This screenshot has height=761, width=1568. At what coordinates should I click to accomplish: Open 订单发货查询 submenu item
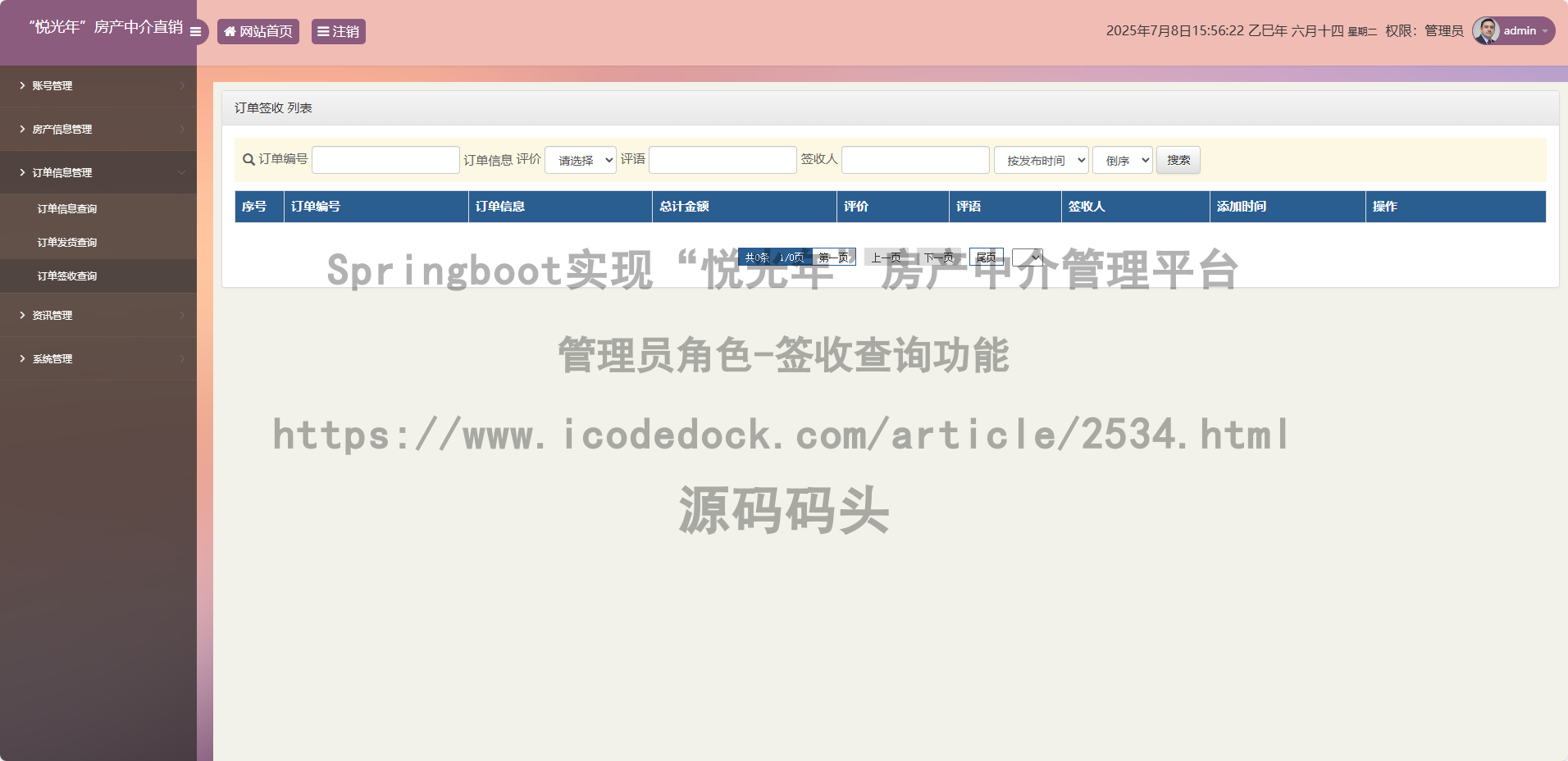point(98,242)
